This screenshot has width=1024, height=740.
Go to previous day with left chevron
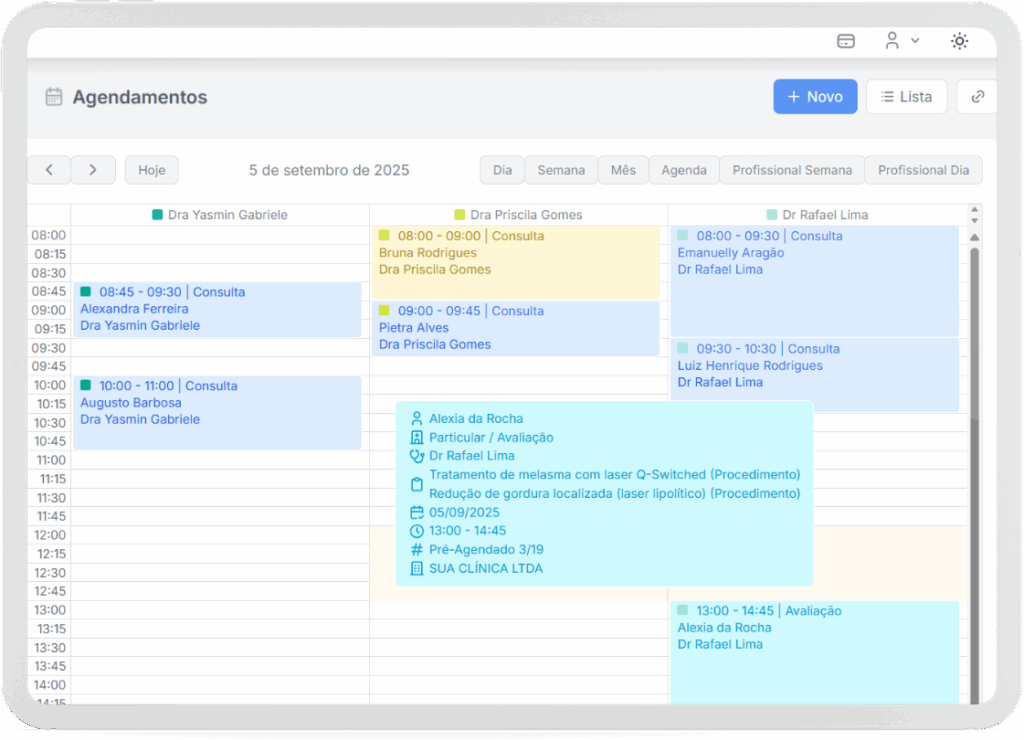click(x=49, y=170)
